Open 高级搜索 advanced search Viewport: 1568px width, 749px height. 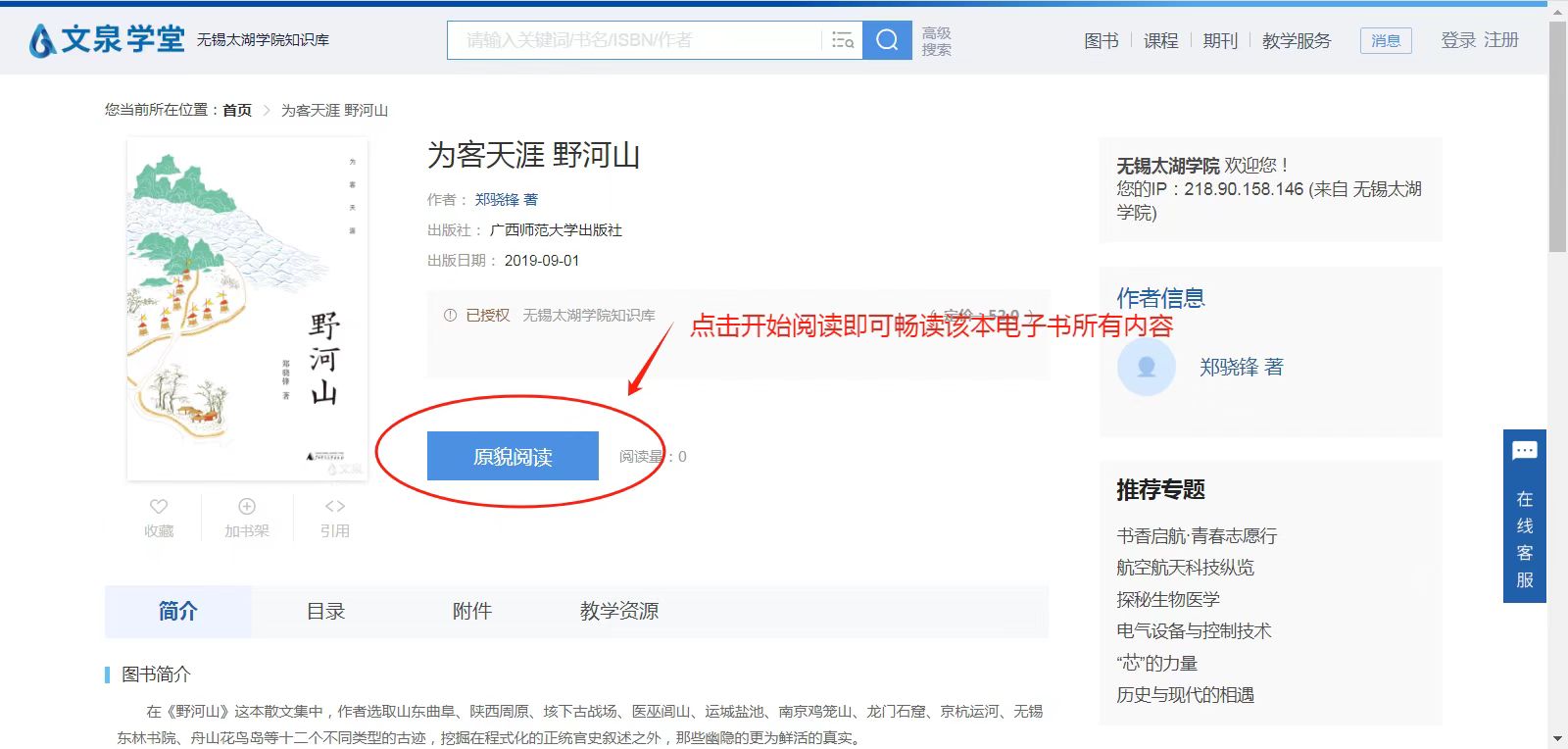(936, 40)
